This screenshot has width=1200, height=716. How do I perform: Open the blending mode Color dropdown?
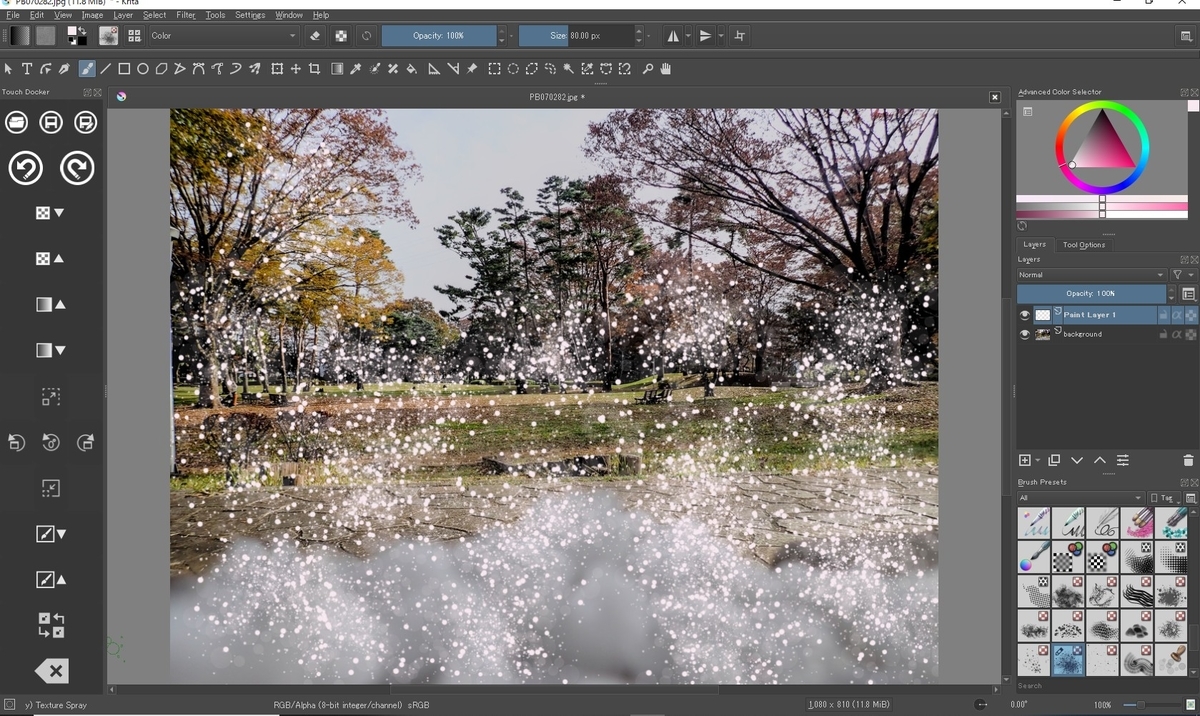[x=224, y=35]
